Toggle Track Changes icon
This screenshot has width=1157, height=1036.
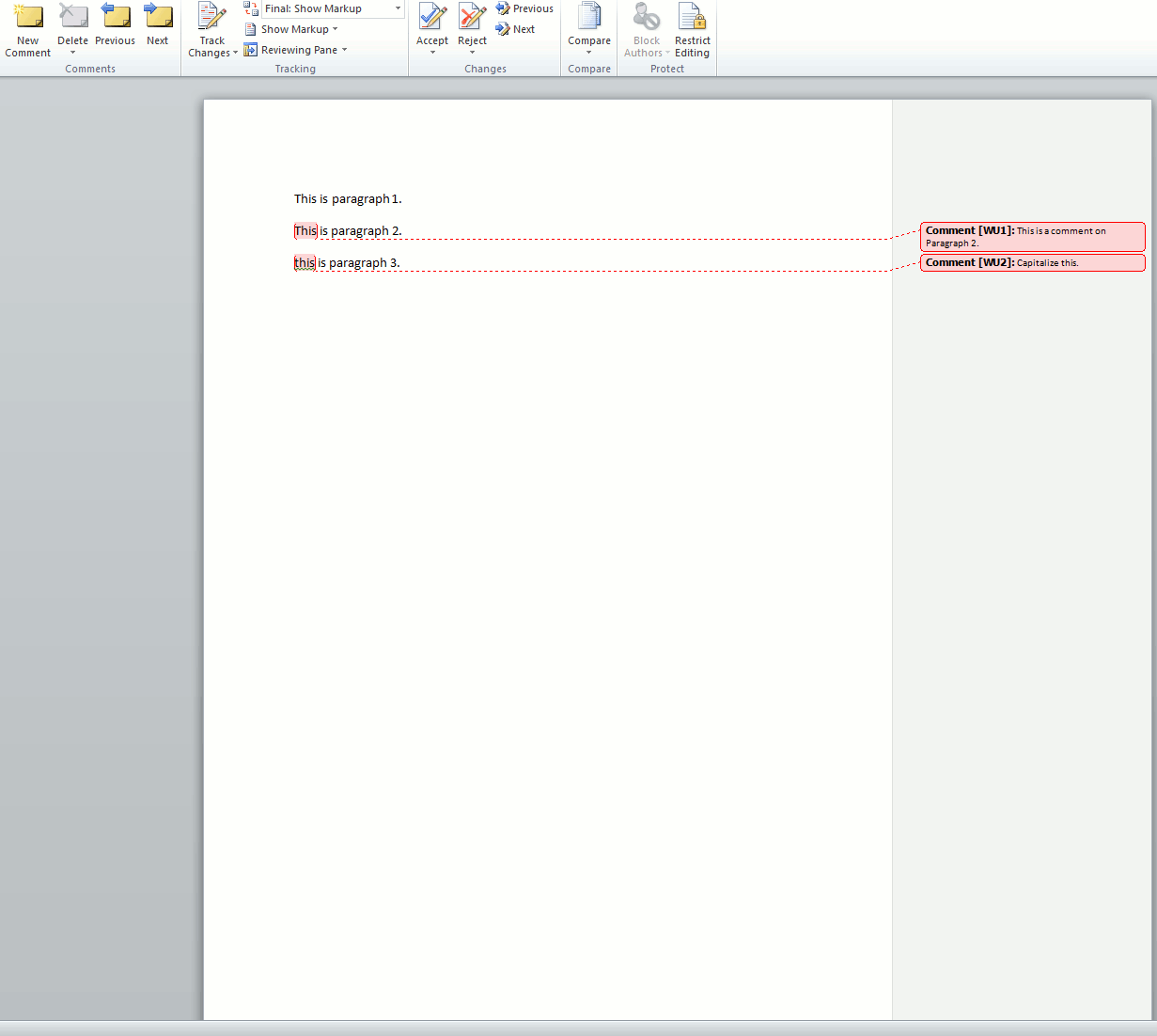pos(212,17)
